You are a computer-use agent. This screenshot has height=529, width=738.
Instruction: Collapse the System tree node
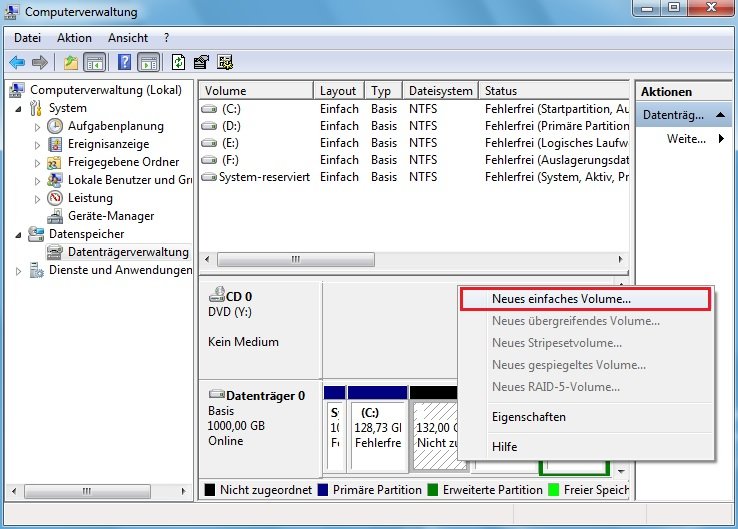(x=18, y=109)
